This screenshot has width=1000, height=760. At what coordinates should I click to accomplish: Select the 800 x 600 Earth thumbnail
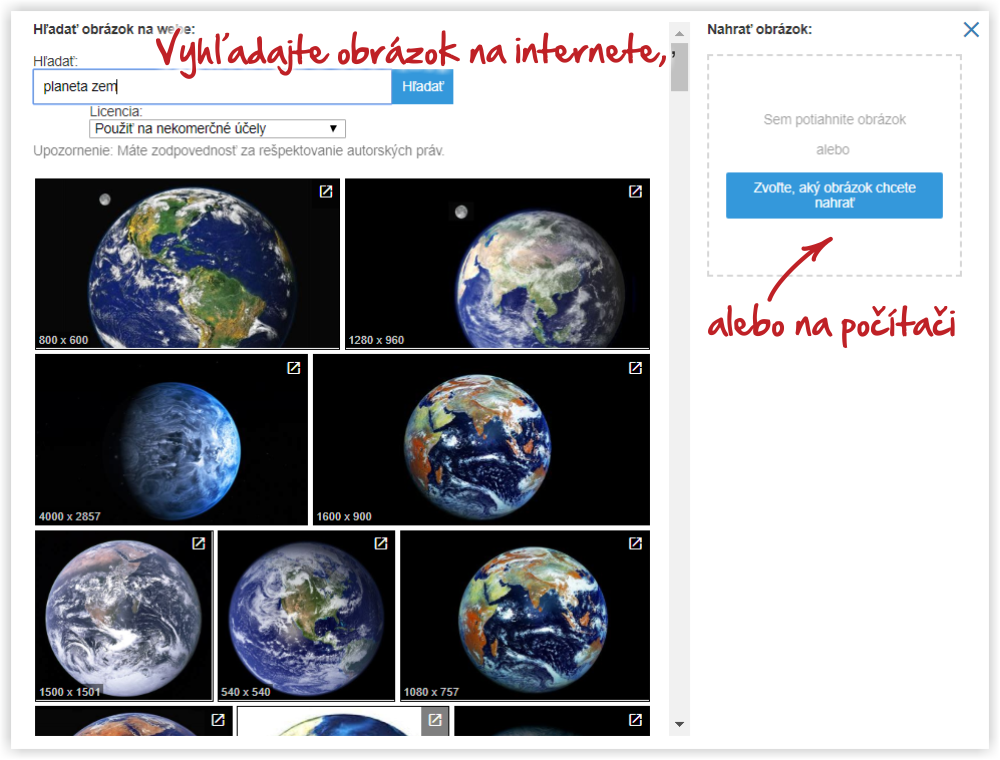point(187,263)
